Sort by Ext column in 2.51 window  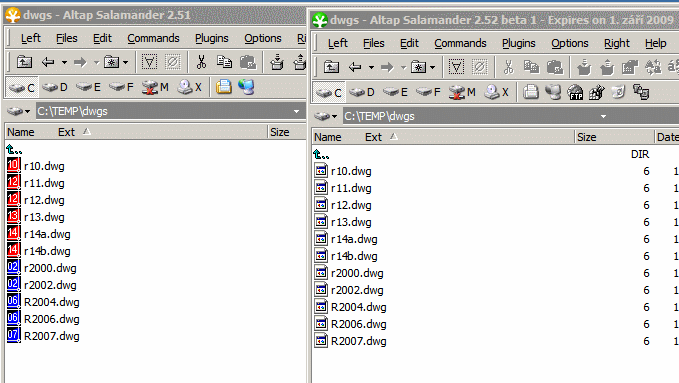tap(66, 132)
